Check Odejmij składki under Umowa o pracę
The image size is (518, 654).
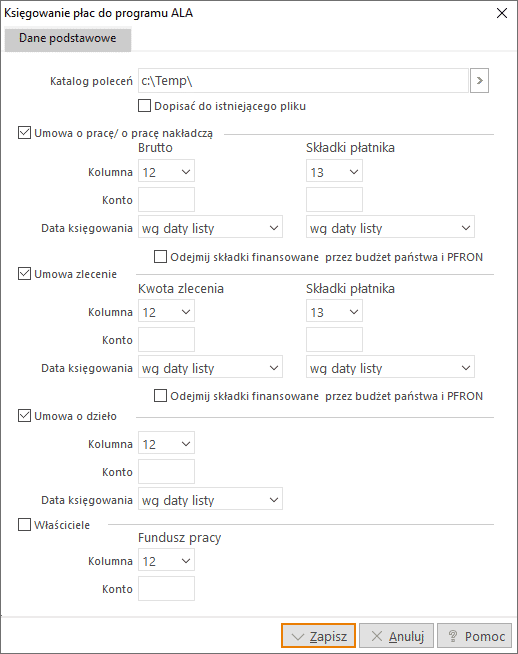tap(161, 257)
